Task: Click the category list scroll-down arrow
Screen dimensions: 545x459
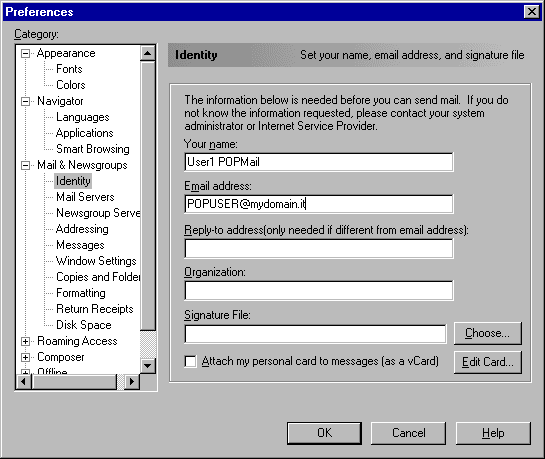Action: tap(148, 366)
